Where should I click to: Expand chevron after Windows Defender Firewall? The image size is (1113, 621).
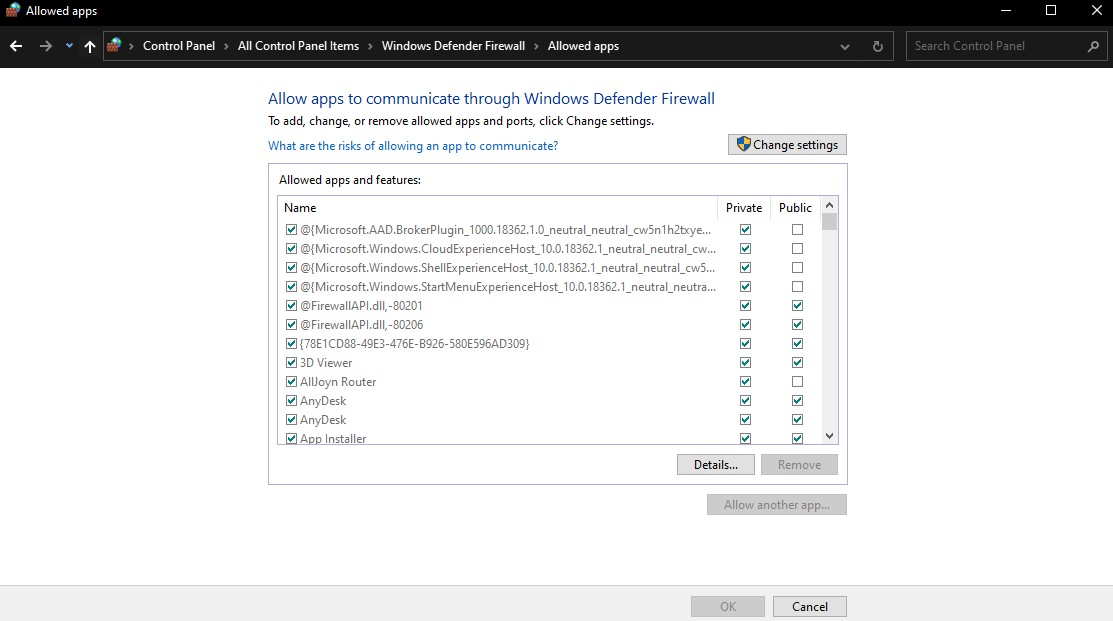click(x=537, y=46)
